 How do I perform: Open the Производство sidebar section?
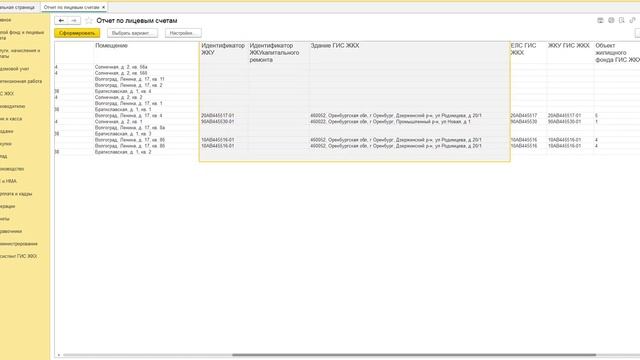pyautogui.click(x=12, y=169)
